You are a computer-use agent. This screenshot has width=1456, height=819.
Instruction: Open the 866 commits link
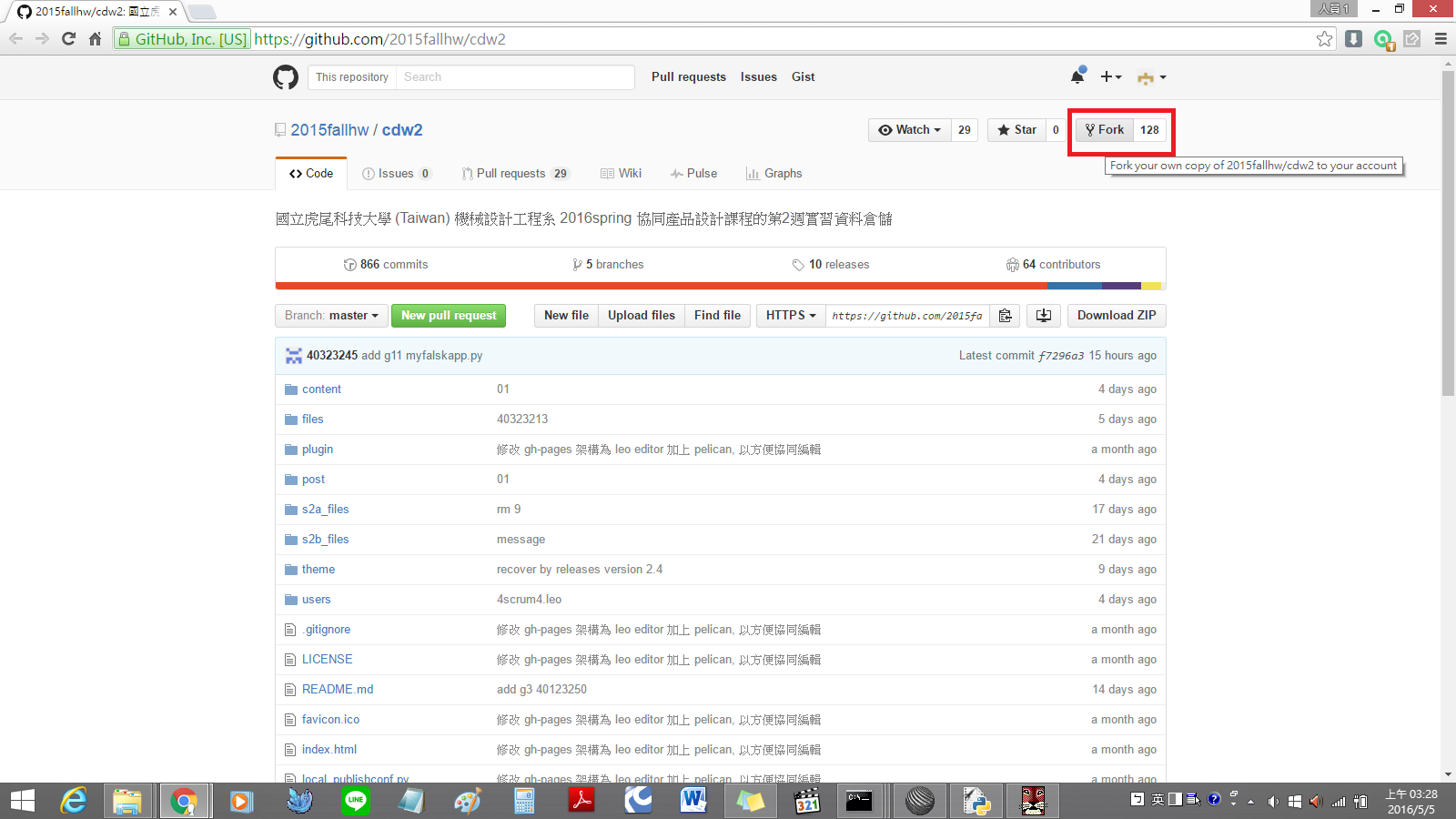[386, 265]
